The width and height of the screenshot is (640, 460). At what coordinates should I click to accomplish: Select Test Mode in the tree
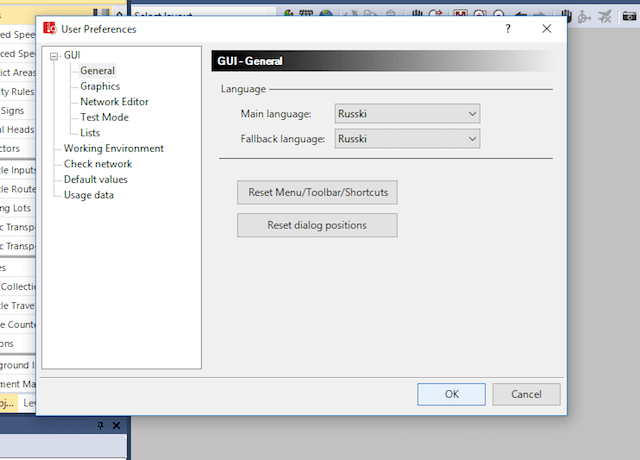[x=104, y=117]
